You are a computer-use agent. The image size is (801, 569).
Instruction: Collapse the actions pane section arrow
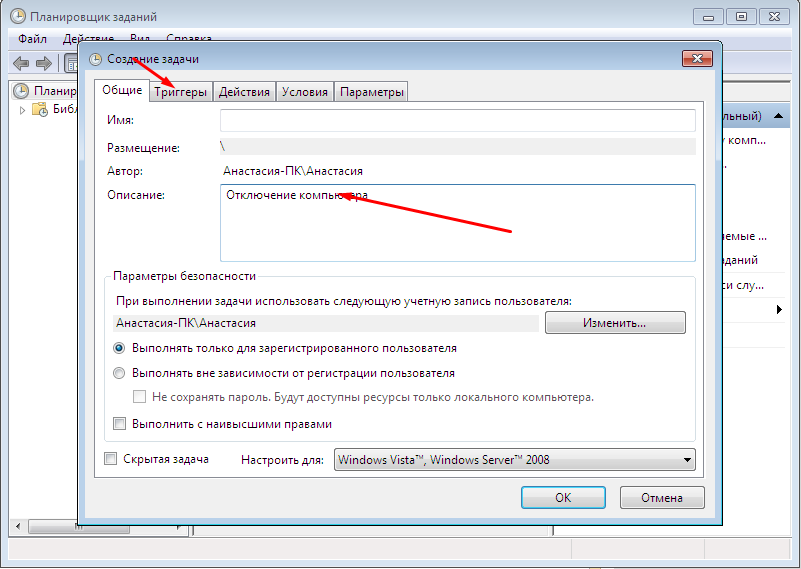pyautogui.click(x=778, y=310)
